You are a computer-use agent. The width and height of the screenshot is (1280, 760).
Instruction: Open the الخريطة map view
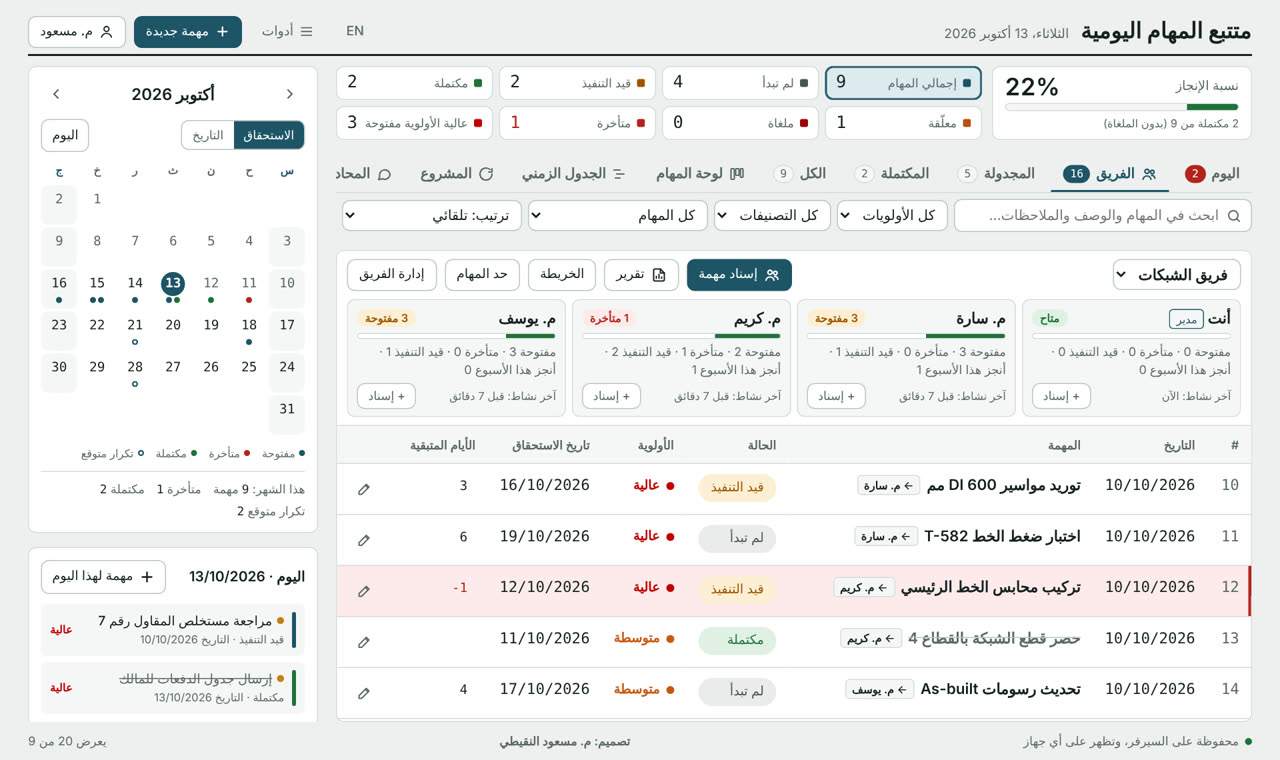(562, 275)
